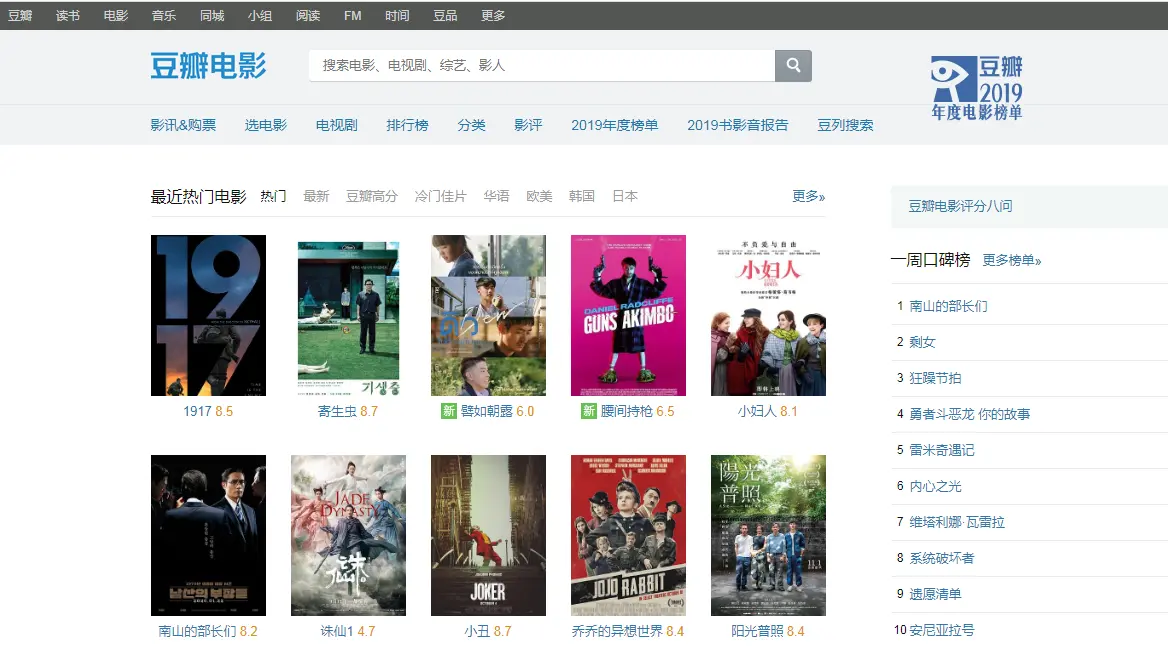Select the 热门 filter tab
Viewport: 1168px width, 647px height.
pyautogui.click(x=273, y=197)
